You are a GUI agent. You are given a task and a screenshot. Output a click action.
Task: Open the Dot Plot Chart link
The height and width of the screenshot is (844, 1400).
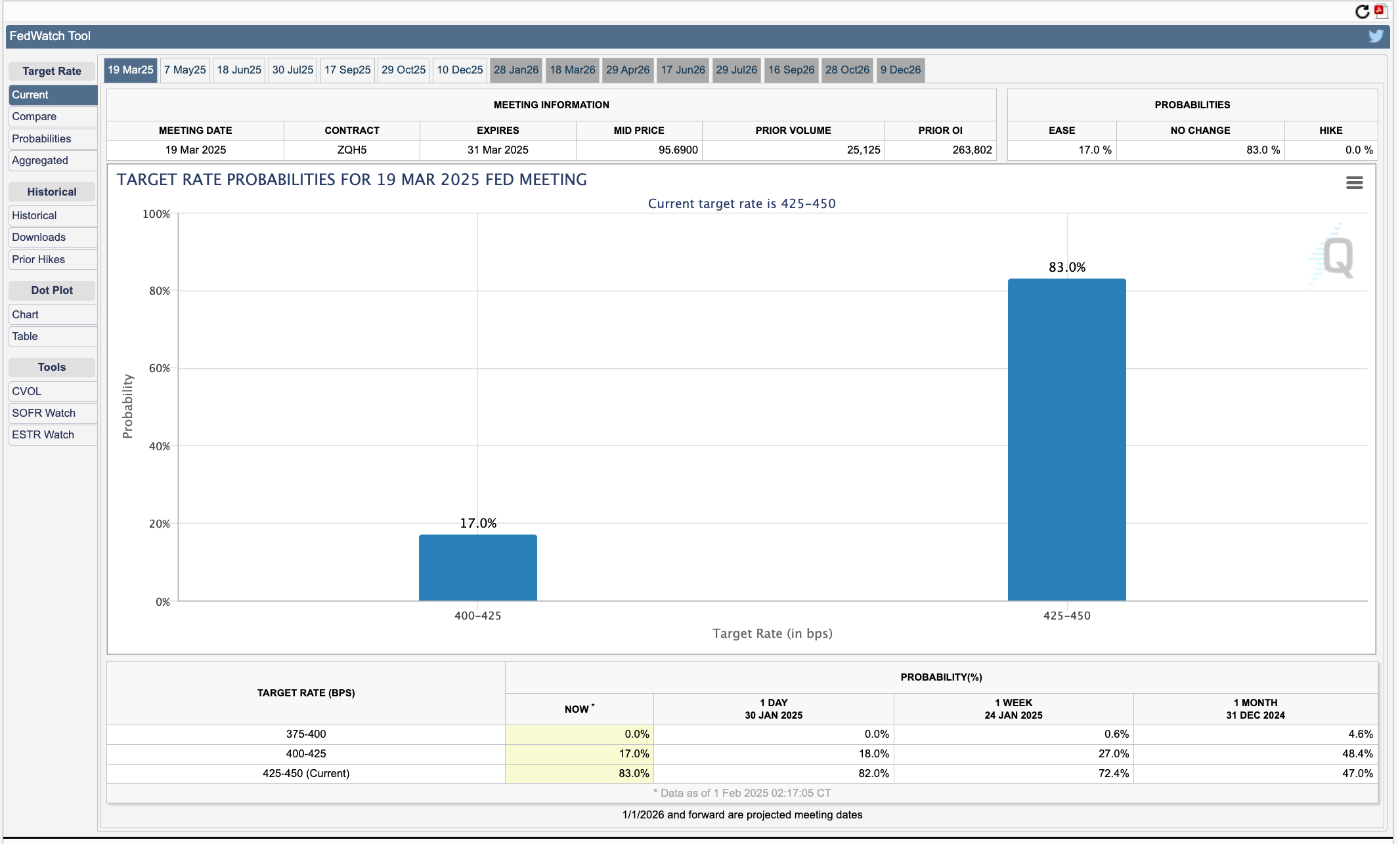click(25, 314)
